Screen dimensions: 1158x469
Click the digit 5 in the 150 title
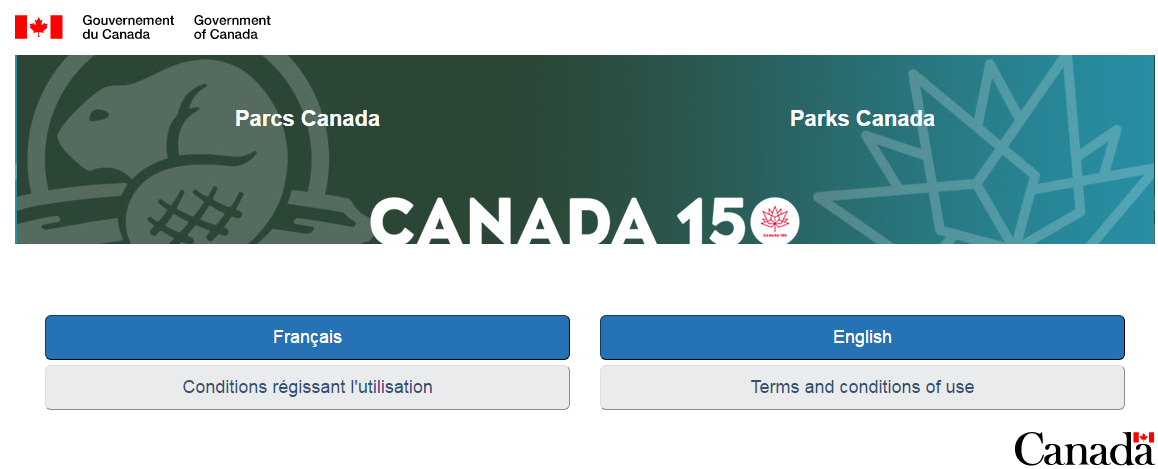(x=720, y=220)
